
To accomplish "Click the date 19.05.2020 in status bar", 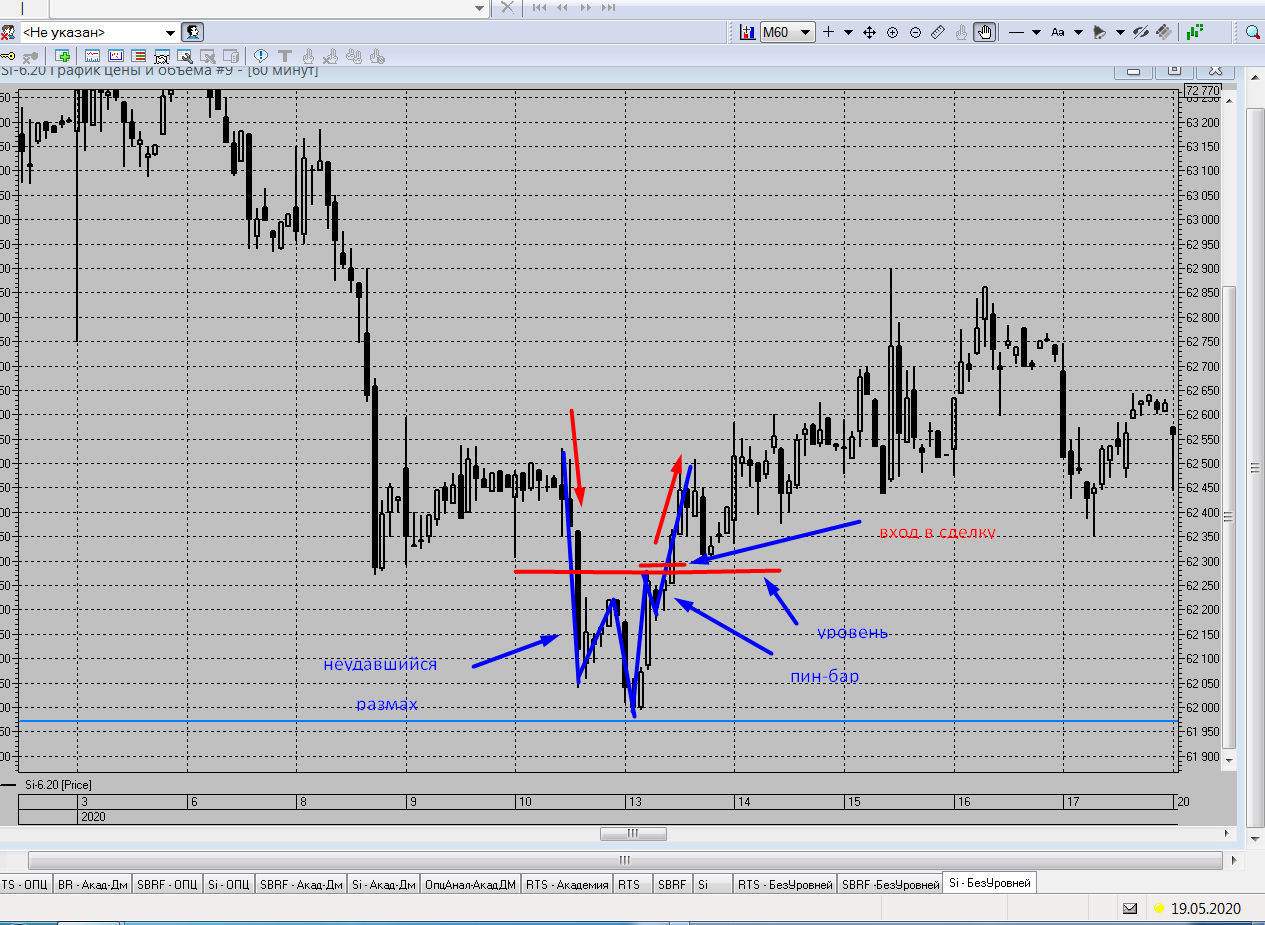I will (x=1206, y=909).
